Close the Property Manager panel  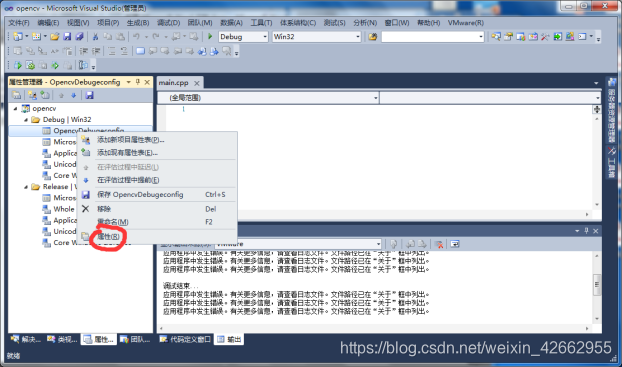[x=147, y=82]
